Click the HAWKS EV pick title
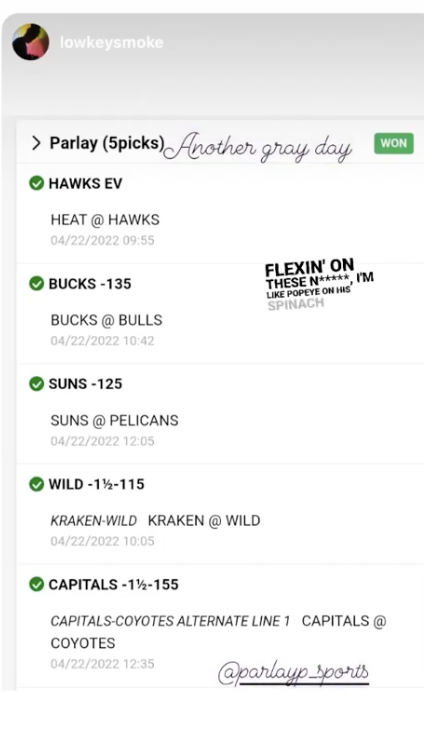The width and height of the screenshot is (424, 746). (x=86, y=183)
